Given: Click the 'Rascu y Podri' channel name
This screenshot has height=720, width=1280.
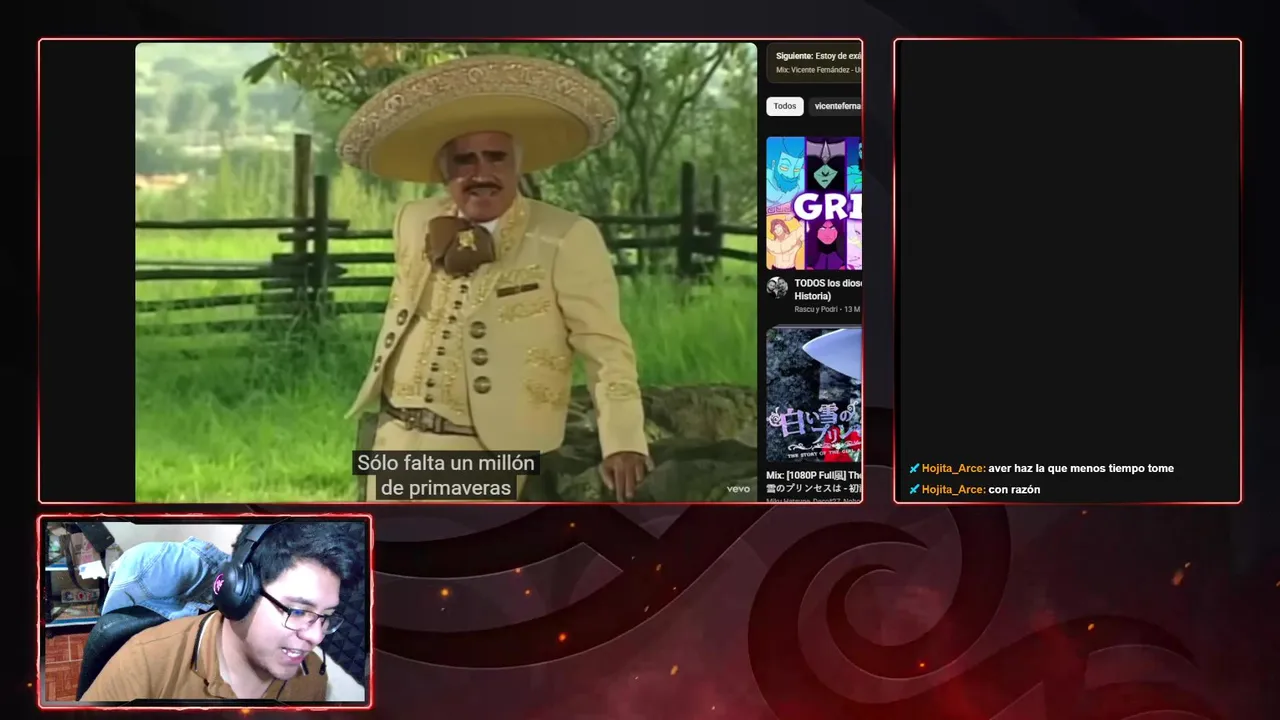Looking at the screenshot, I should tap(817, 309).
